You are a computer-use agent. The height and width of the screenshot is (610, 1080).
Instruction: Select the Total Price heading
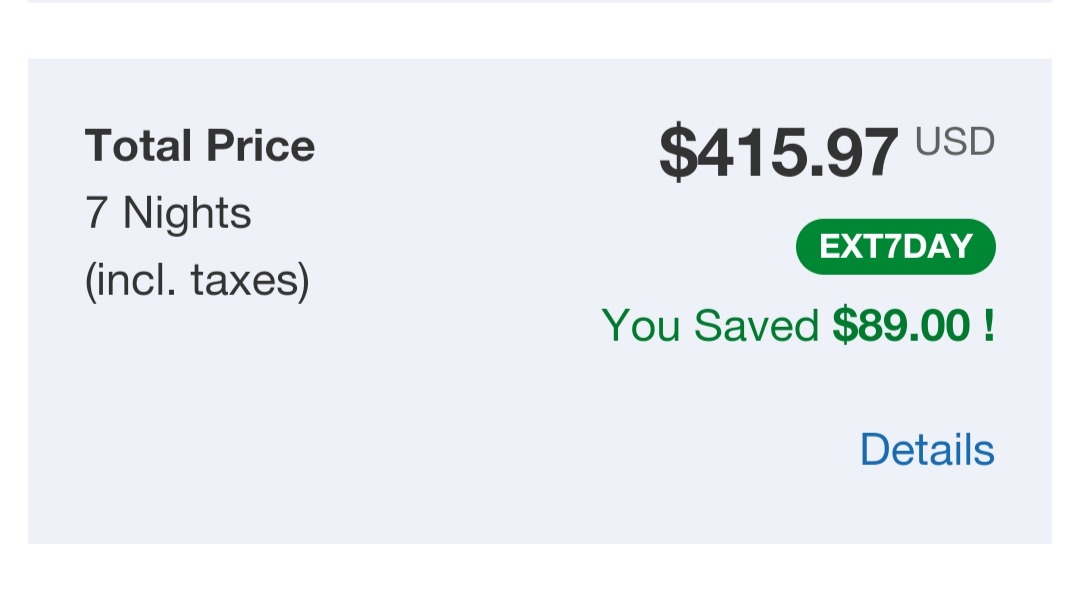tap(200, 146)
